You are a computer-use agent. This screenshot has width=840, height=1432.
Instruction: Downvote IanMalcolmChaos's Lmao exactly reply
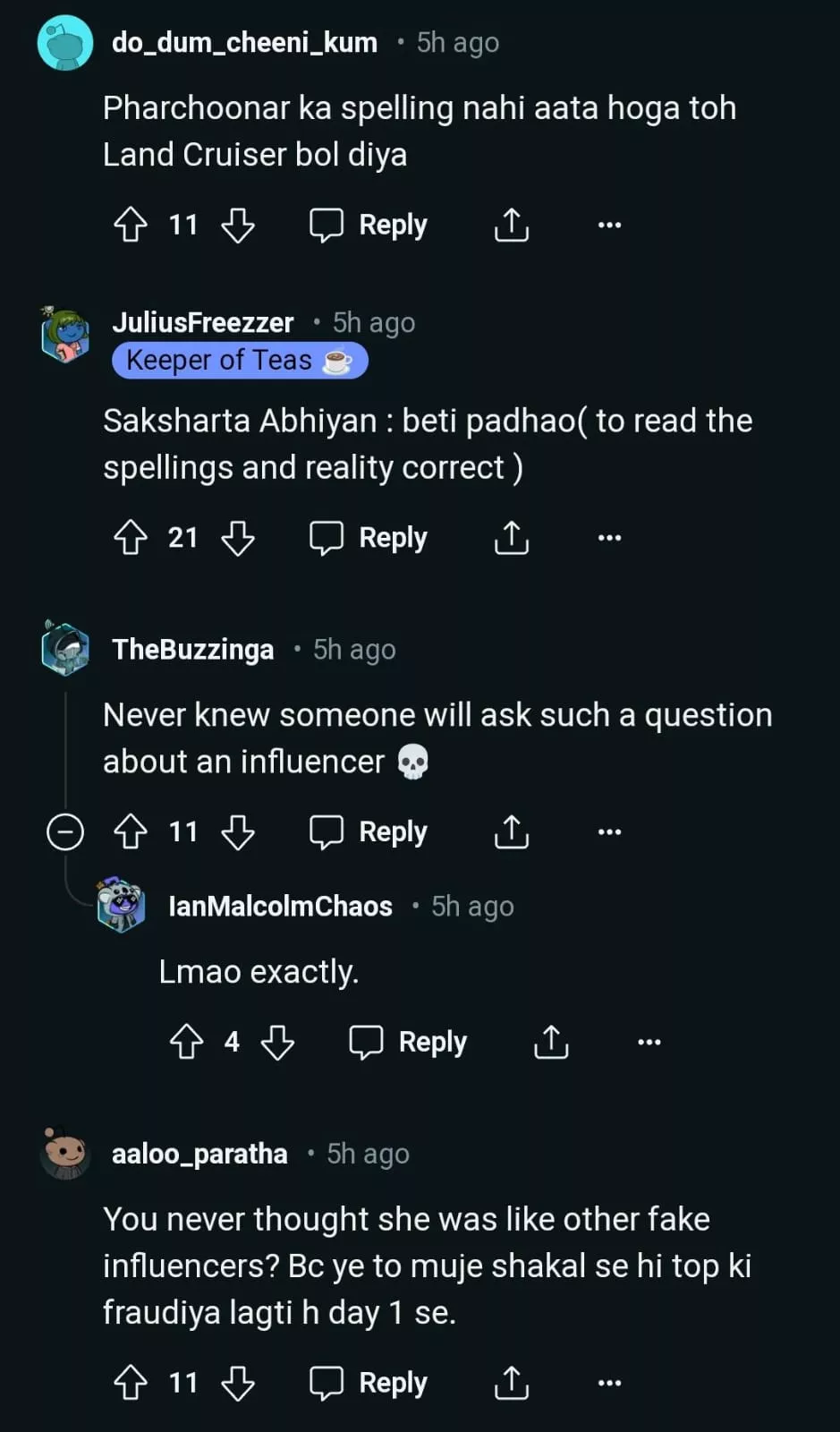click(277, 1042)
